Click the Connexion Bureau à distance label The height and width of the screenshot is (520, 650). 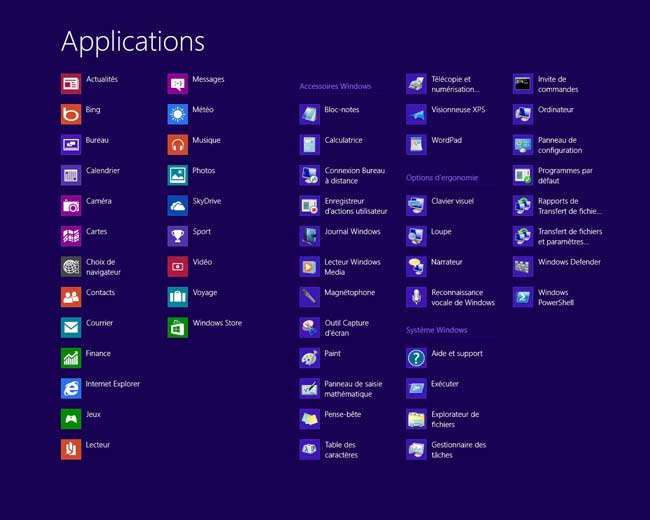coord(355,175)
